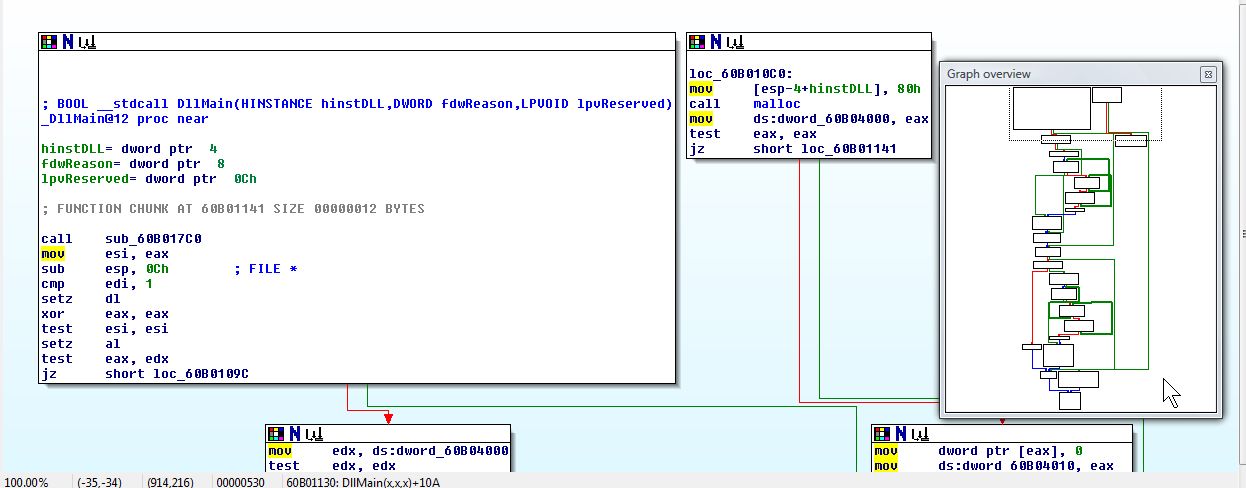Click the large top-left block in the Graph overview
The image size is (1246, 488).
coord(1051,108)
